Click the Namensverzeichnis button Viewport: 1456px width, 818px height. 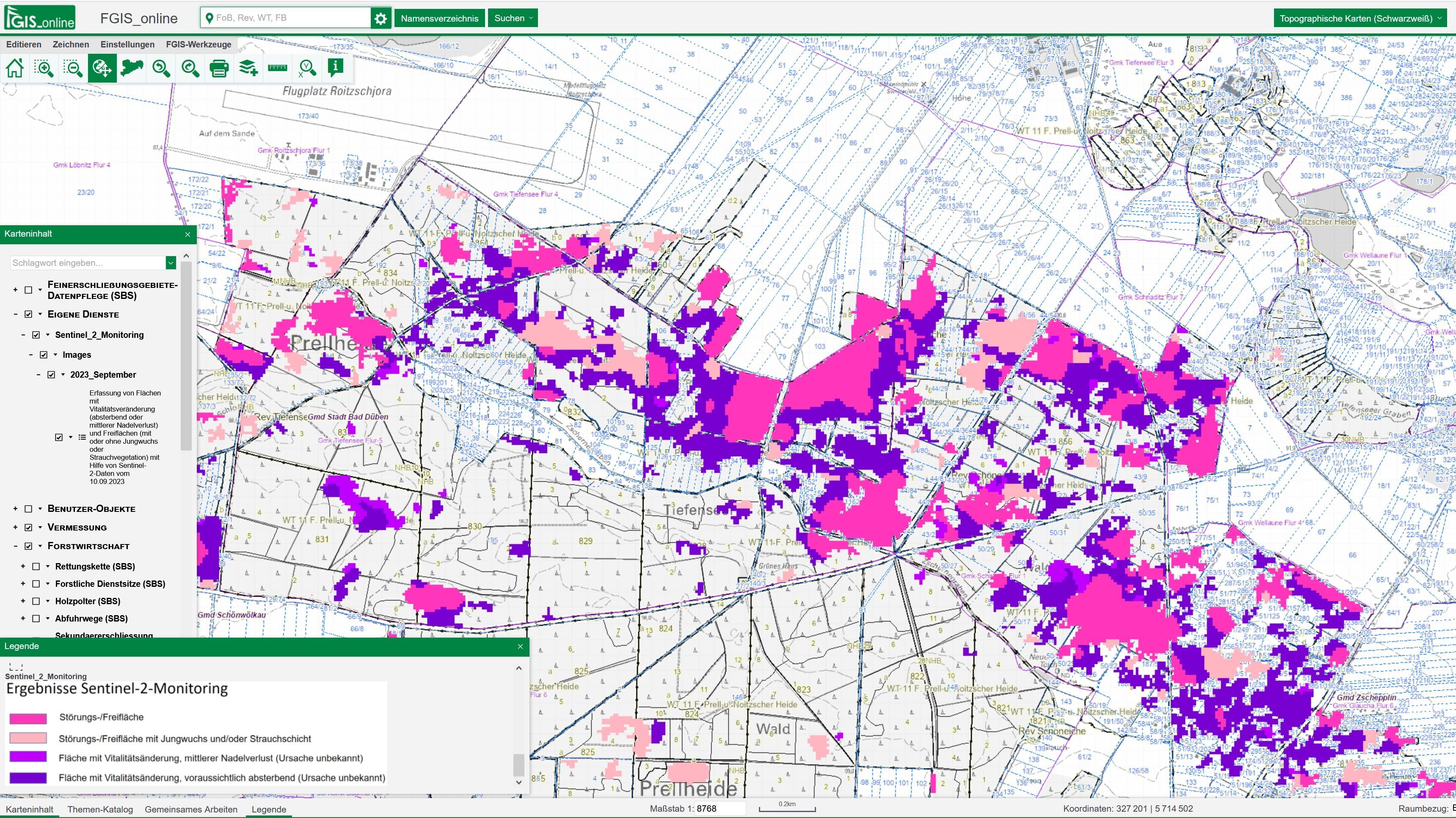[439, 18]
